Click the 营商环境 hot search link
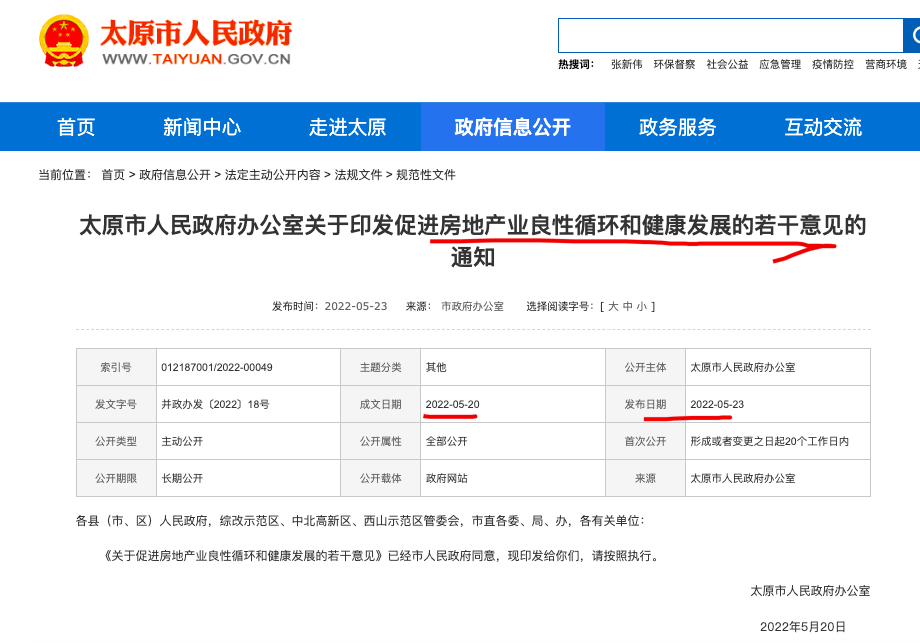The width and height of the screenshot is (920, 643). [x=886, y=65]
